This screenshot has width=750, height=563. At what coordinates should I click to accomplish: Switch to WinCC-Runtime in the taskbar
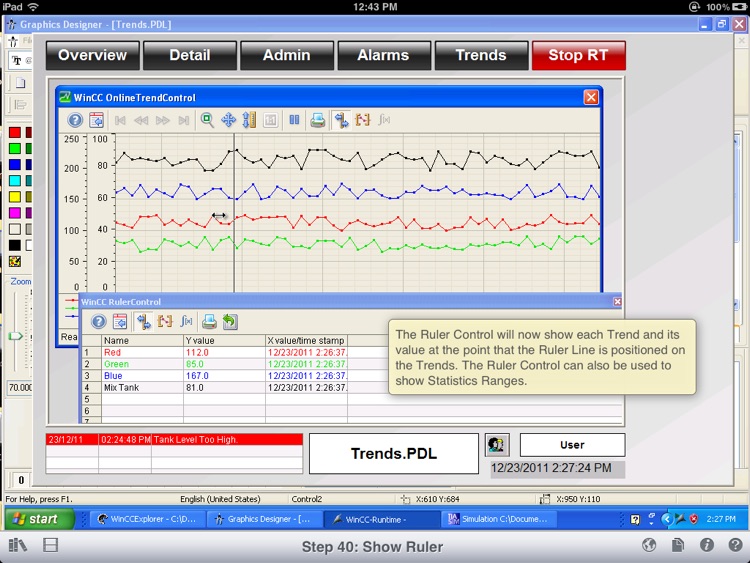(381, 519)
